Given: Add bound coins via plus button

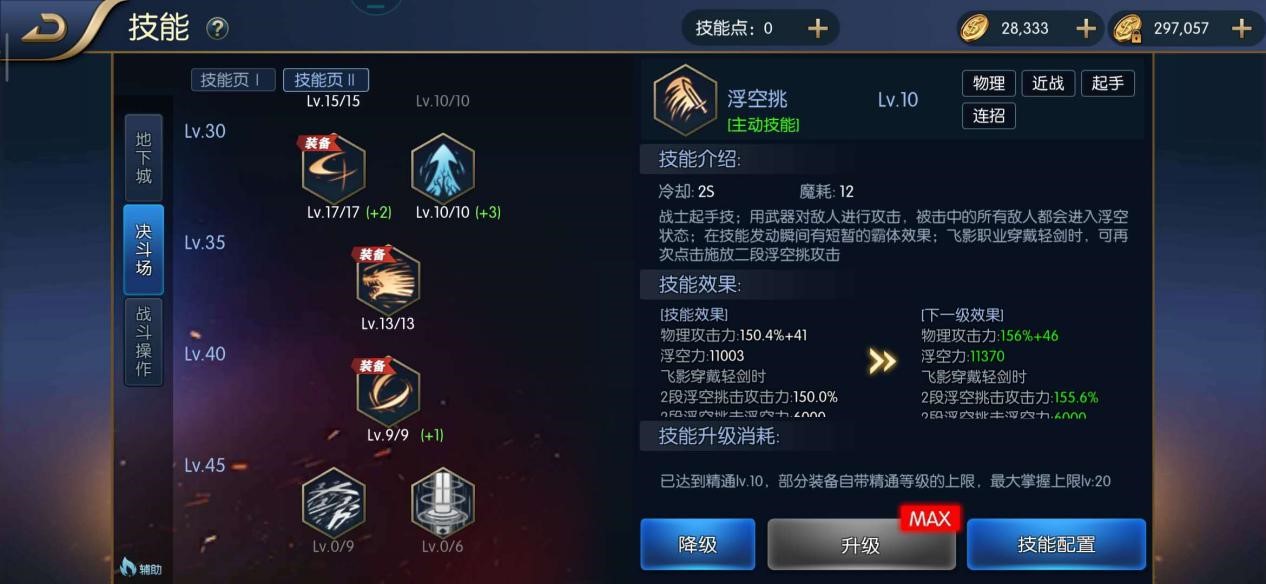Looking at the screenshot, I should click(1241, 28).
